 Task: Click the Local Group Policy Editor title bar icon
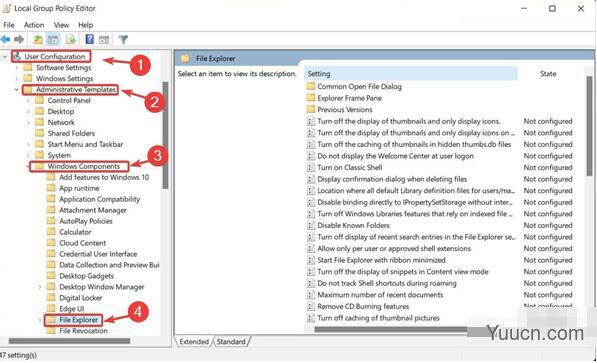6,8
